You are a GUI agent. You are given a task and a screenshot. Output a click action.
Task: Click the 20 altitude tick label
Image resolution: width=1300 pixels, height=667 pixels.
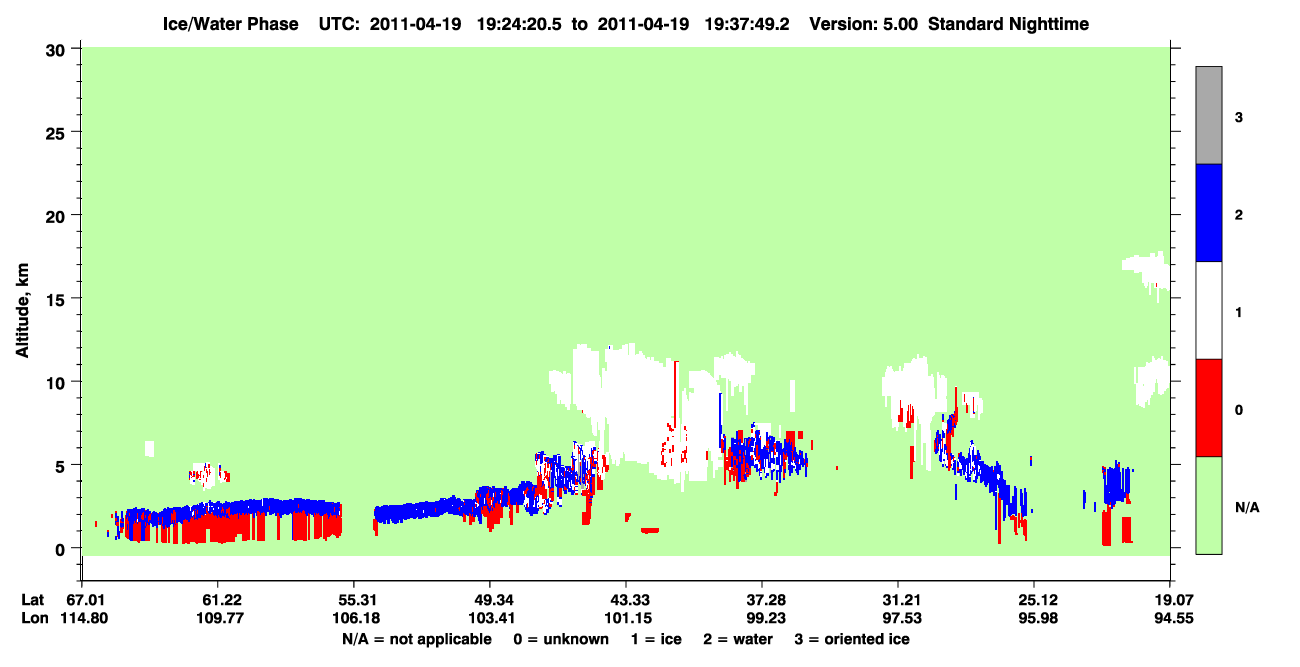tap(58, 215)
